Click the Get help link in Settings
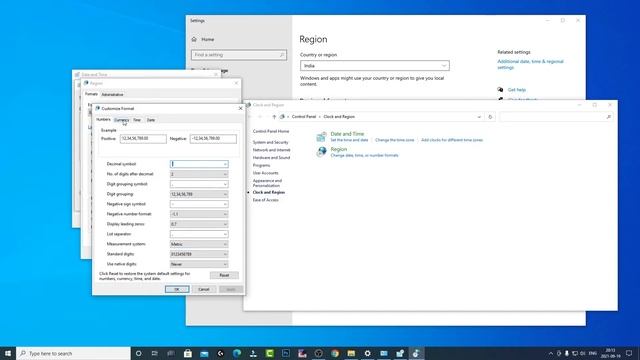 pyautogui.click(x=517, y=90)
